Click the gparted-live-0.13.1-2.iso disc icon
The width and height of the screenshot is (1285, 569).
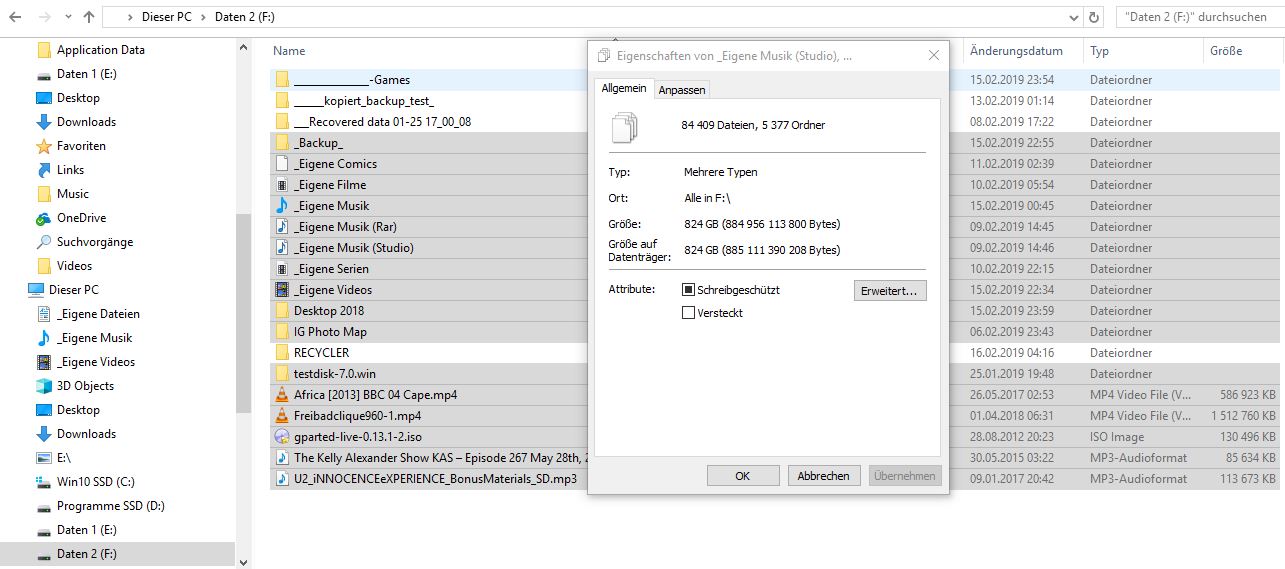point(282,437)
